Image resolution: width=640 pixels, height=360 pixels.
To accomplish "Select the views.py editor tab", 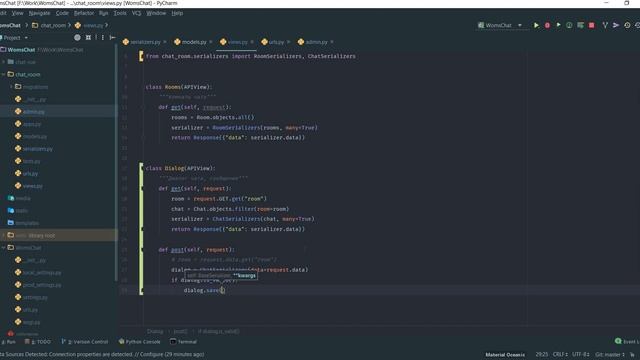I will pyautogui.click(x=238, y=42).
